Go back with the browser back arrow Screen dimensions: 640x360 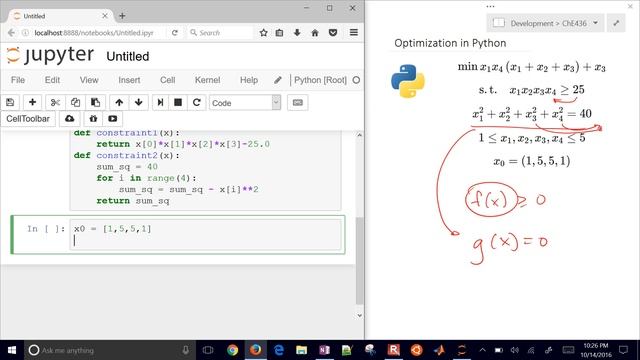pyautogui.click(x=11, y=33)
